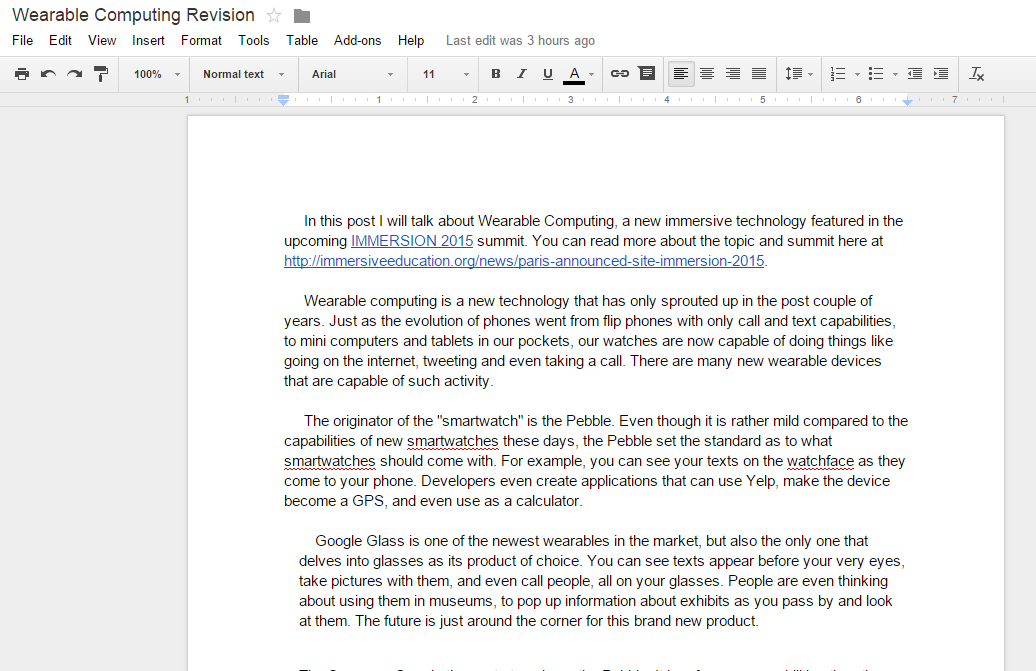Decrease paragraph indent

click(915, 74)
